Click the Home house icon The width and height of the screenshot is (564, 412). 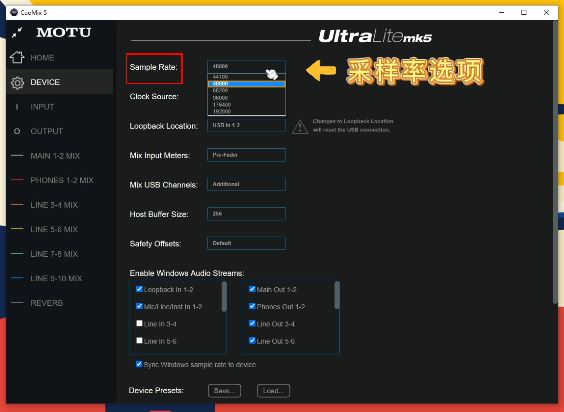(17, 57)
